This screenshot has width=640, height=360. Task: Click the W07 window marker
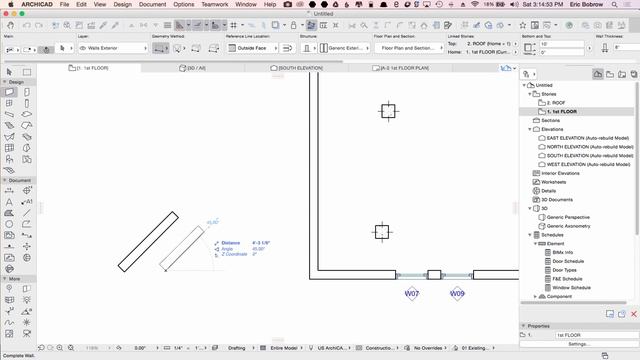click(411, 293)
